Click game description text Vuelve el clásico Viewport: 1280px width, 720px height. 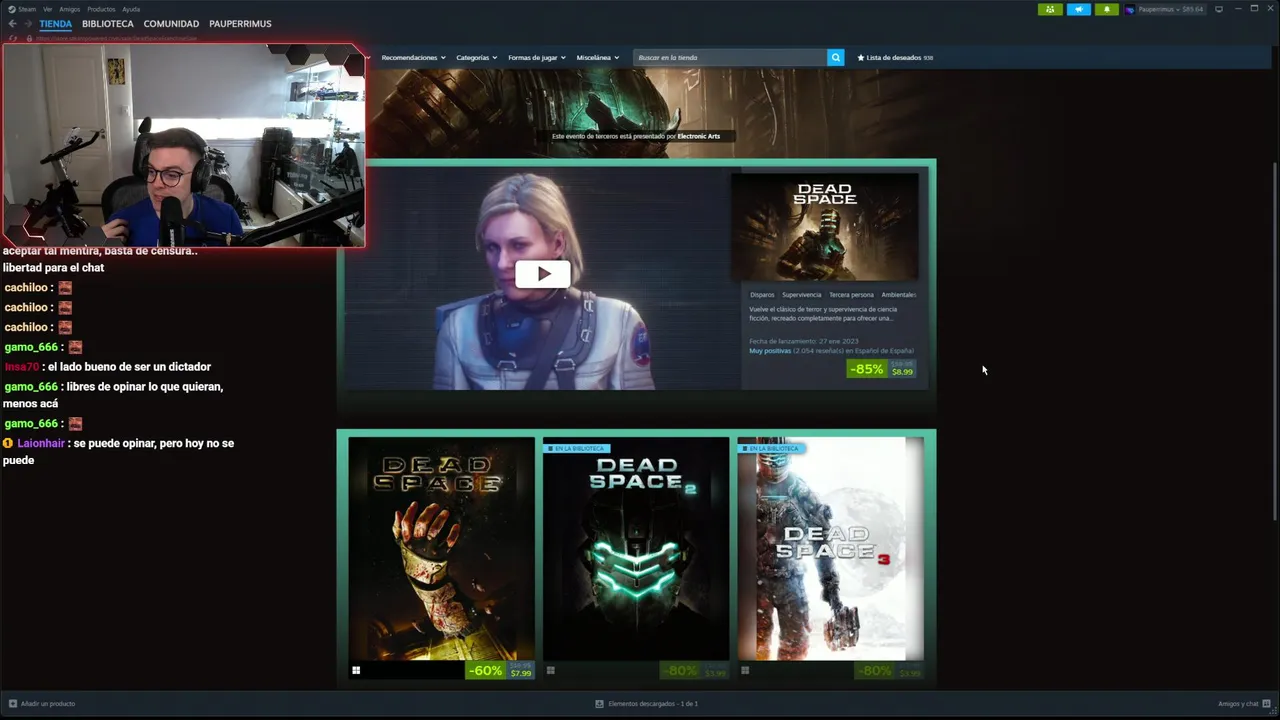click(x=823, y=314)
